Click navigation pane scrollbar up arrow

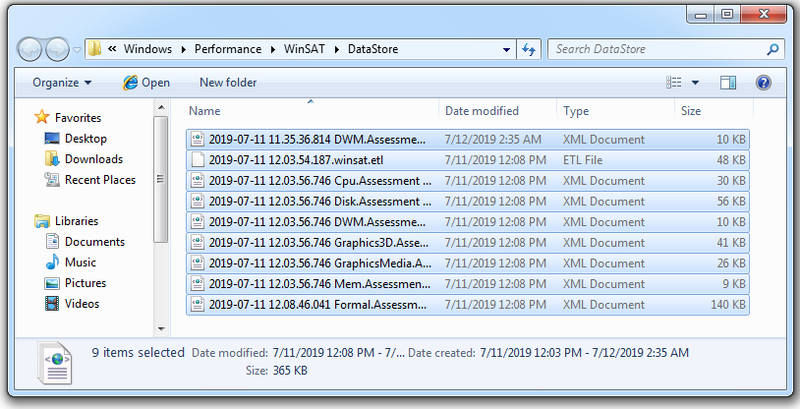(x=161, y=108)
